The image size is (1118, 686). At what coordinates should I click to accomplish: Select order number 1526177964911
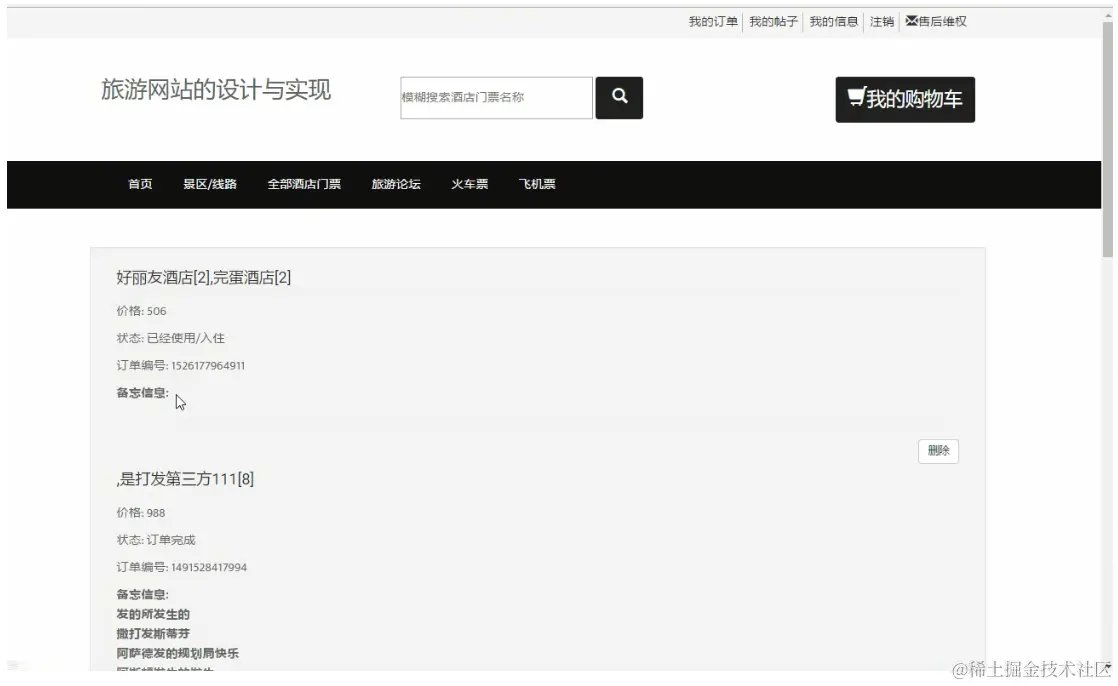[207, 366]
